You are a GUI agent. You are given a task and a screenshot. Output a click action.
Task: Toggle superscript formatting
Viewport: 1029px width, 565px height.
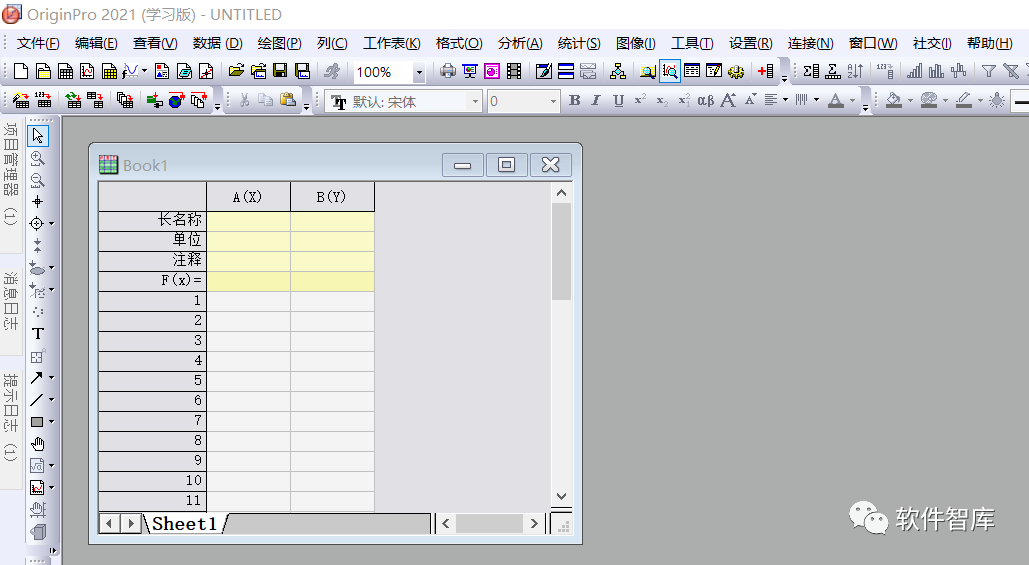click(640, 100)
